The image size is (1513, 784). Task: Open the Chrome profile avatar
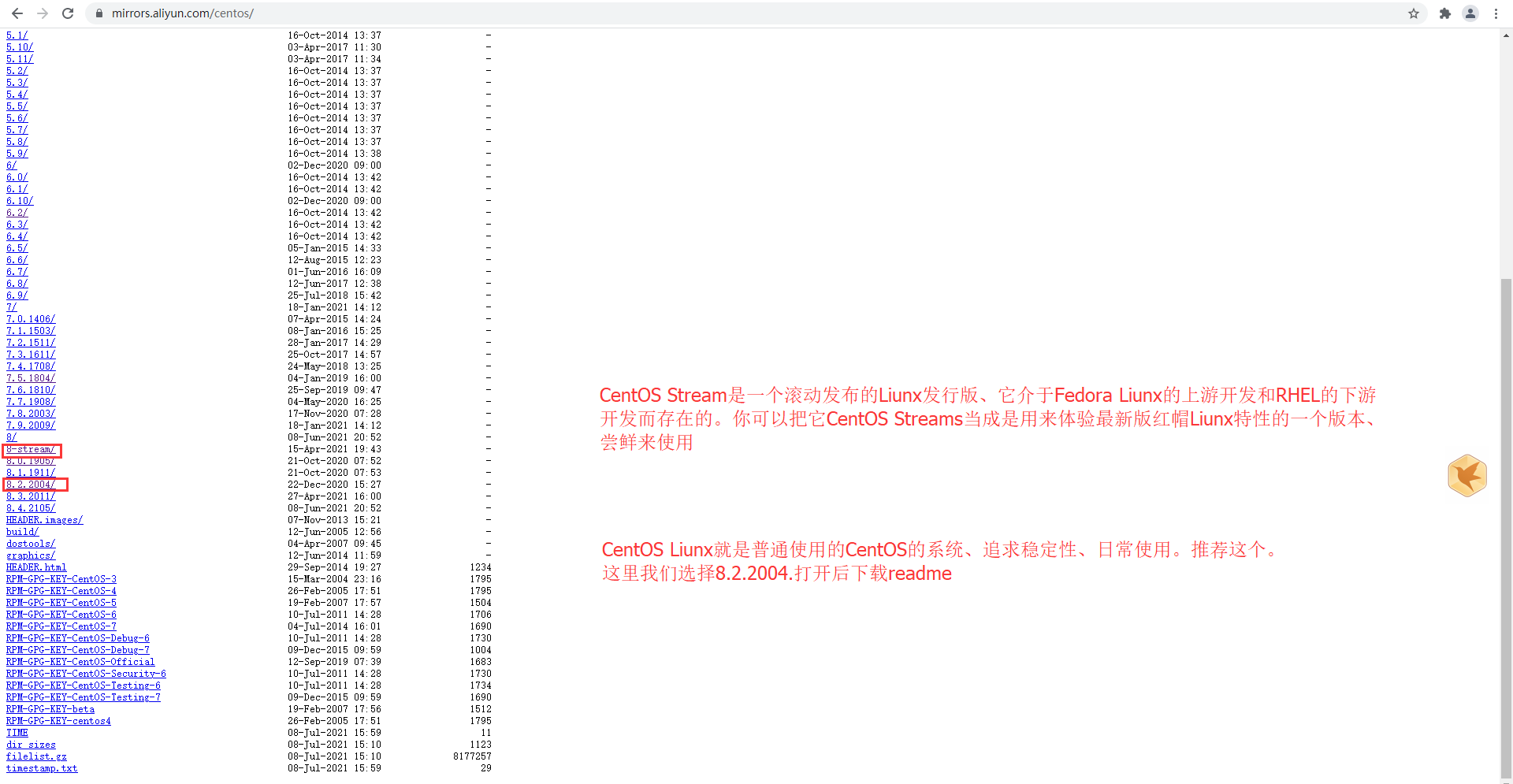point(1470,13)
